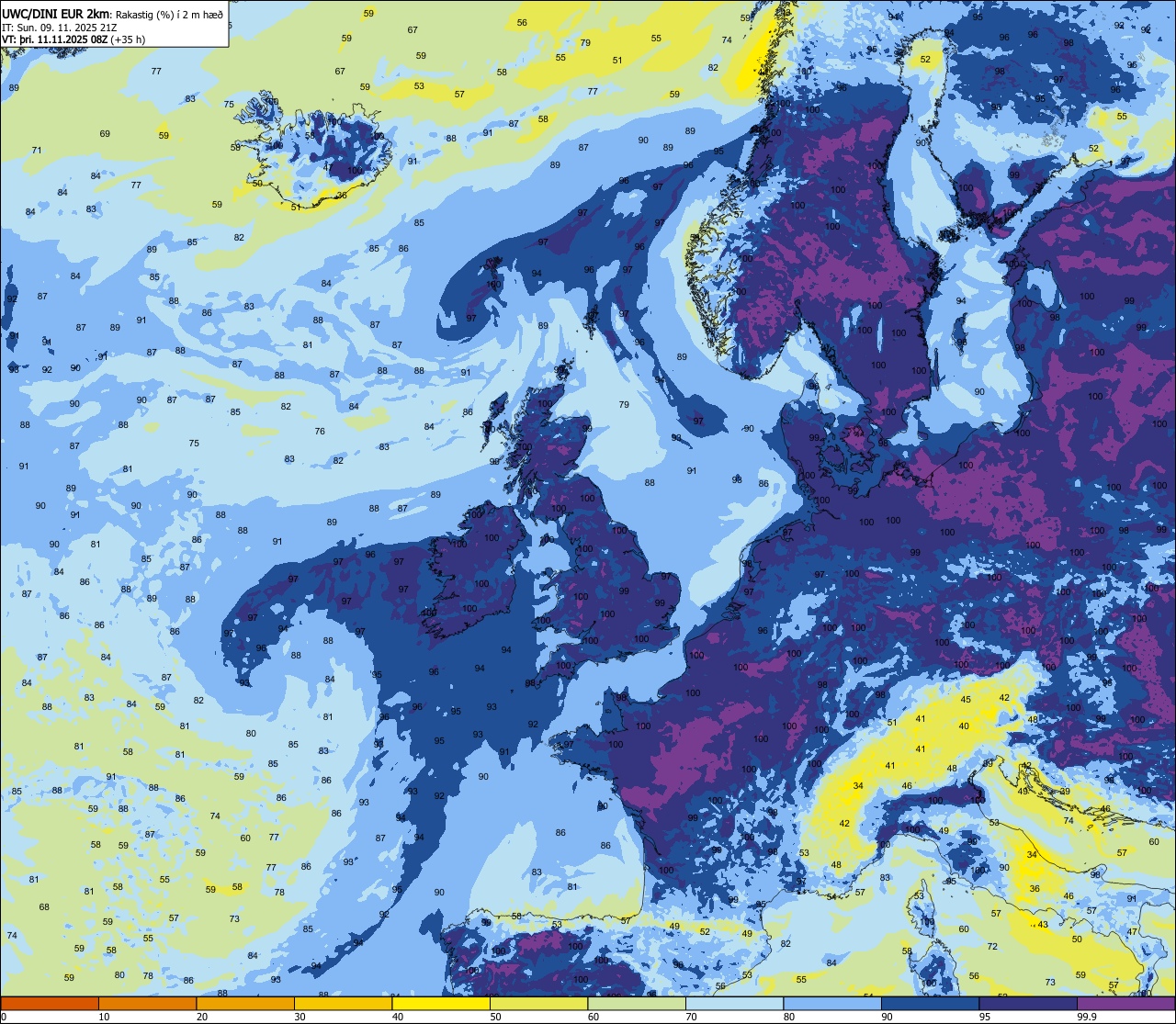Click the humidity value '71' on the map
Image resolution: width=1176 pixels, height=1024 pixels.
(x=37, y=151)
